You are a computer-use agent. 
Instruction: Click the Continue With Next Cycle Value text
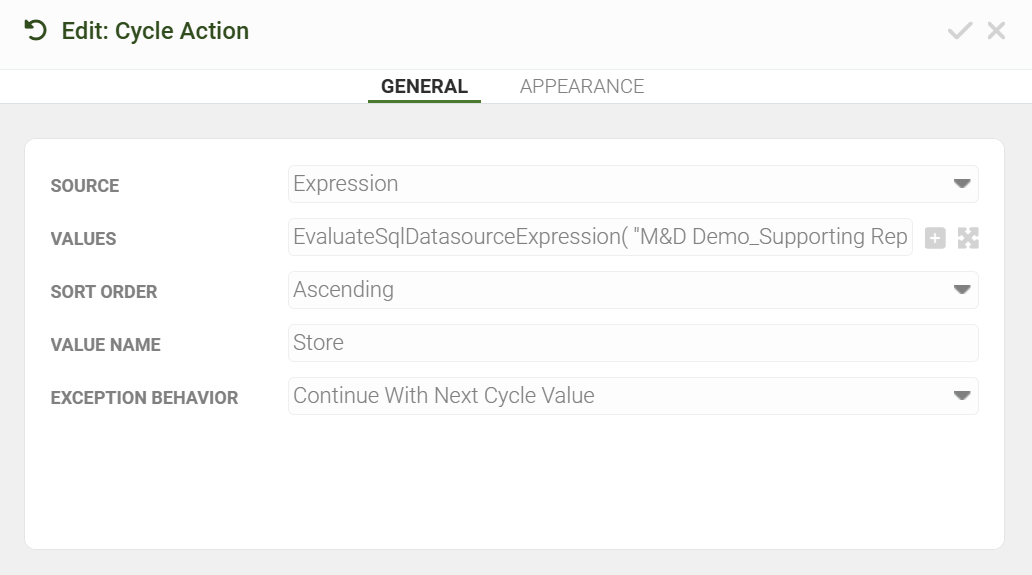point(443,396)
